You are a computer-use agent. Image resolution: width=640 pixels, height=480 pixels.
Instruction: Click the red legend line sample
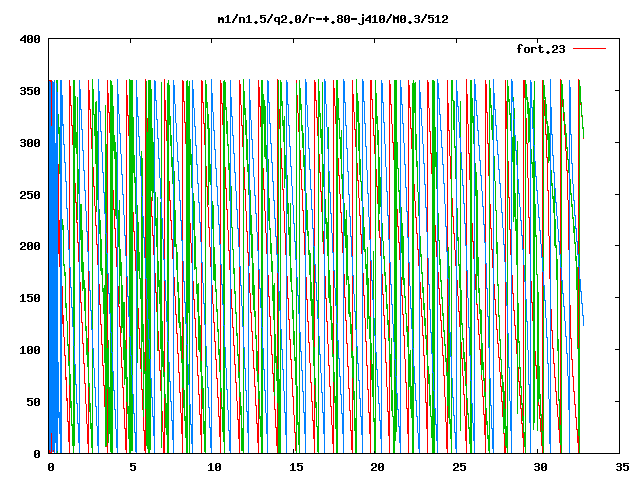589,49
